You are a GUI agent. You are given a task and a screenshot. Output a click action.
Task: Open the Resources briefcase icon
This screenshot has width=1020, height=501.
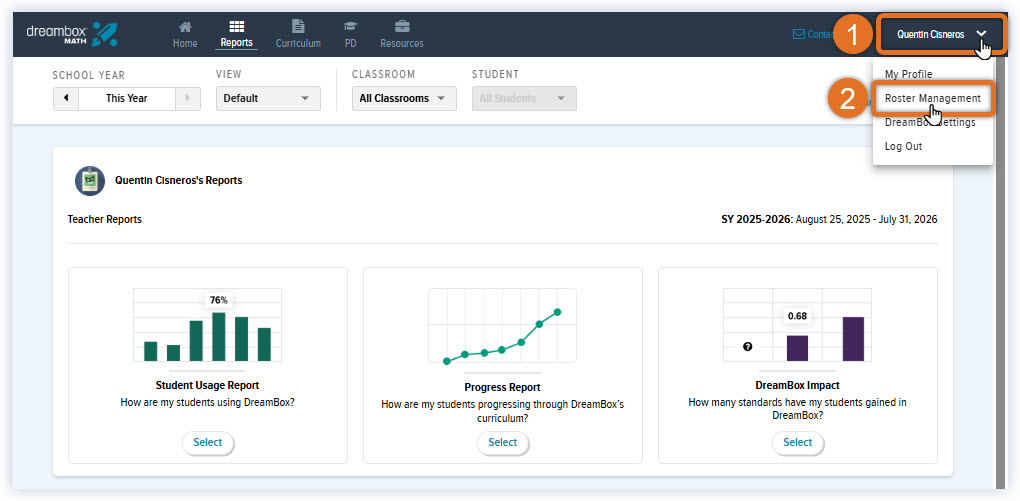tap(402, 27)
